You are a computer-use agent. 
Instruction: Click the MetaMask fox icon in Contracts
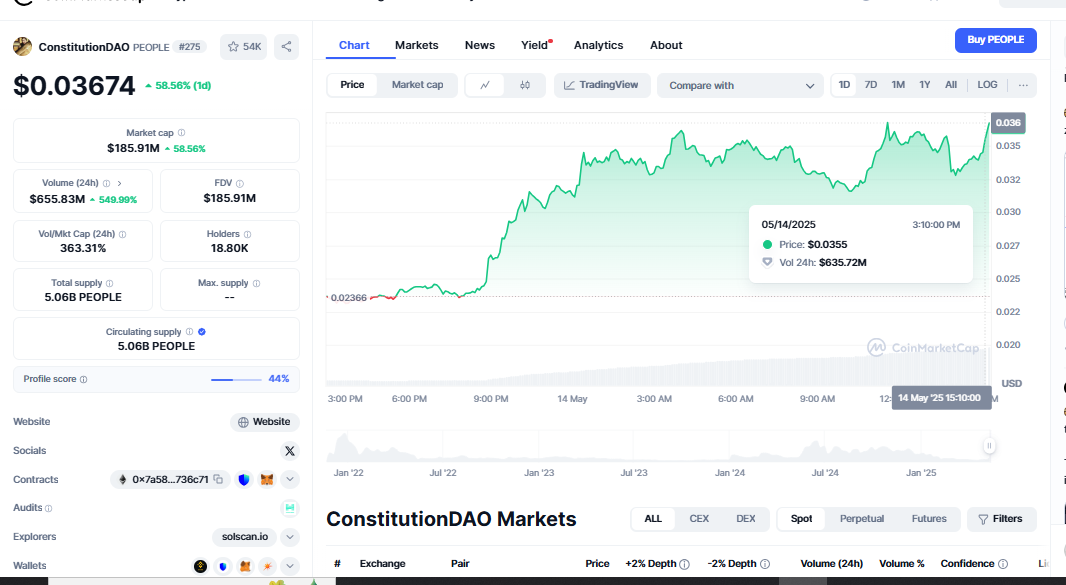(267, 480)
